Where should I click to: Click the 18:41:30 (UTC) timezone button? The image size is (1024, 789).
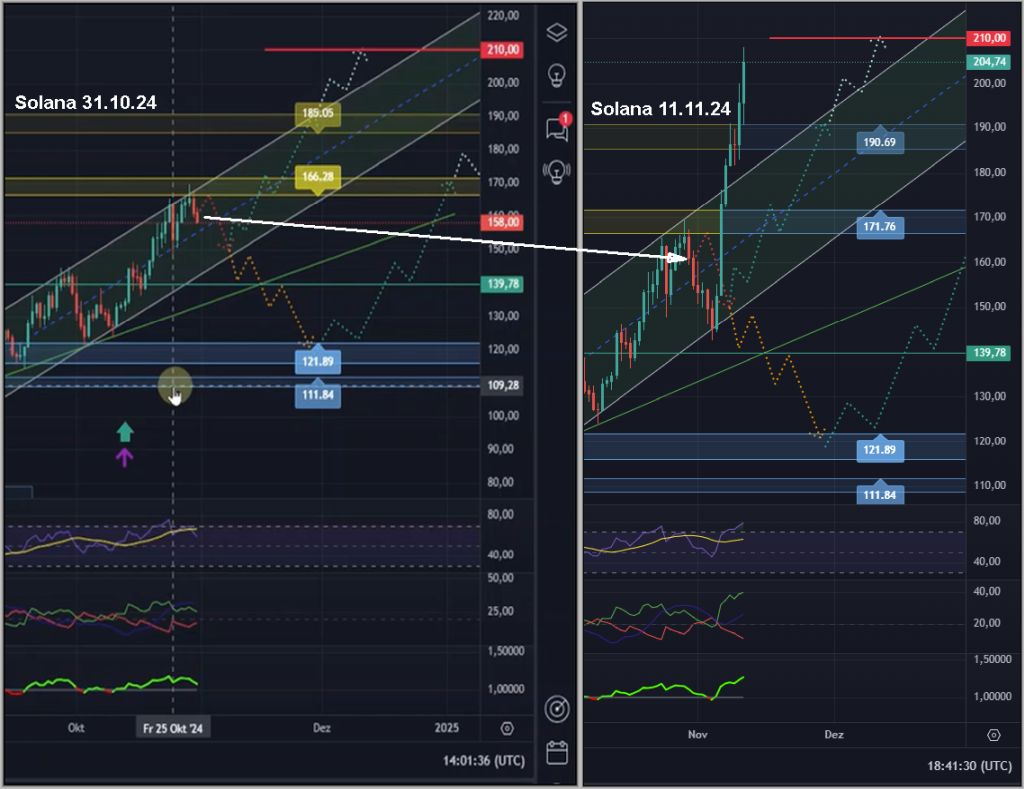[969, 765]
